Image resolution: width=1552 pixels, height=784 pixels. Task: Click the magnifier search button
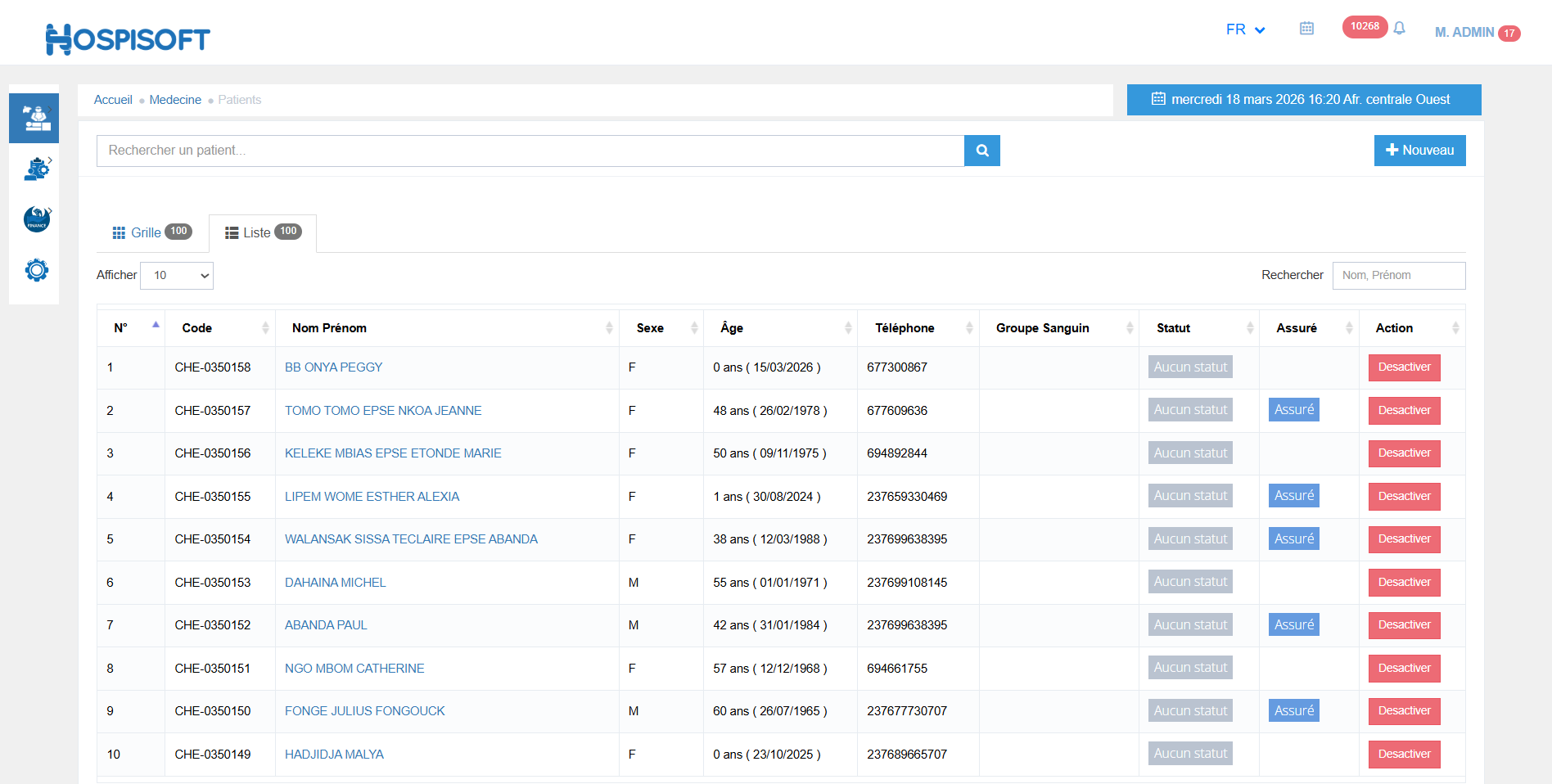point(981,151)
